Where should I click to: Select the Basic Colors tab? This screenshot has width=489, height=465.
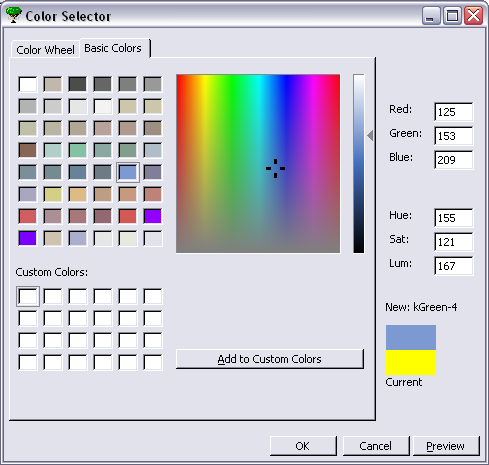point(113,48)
